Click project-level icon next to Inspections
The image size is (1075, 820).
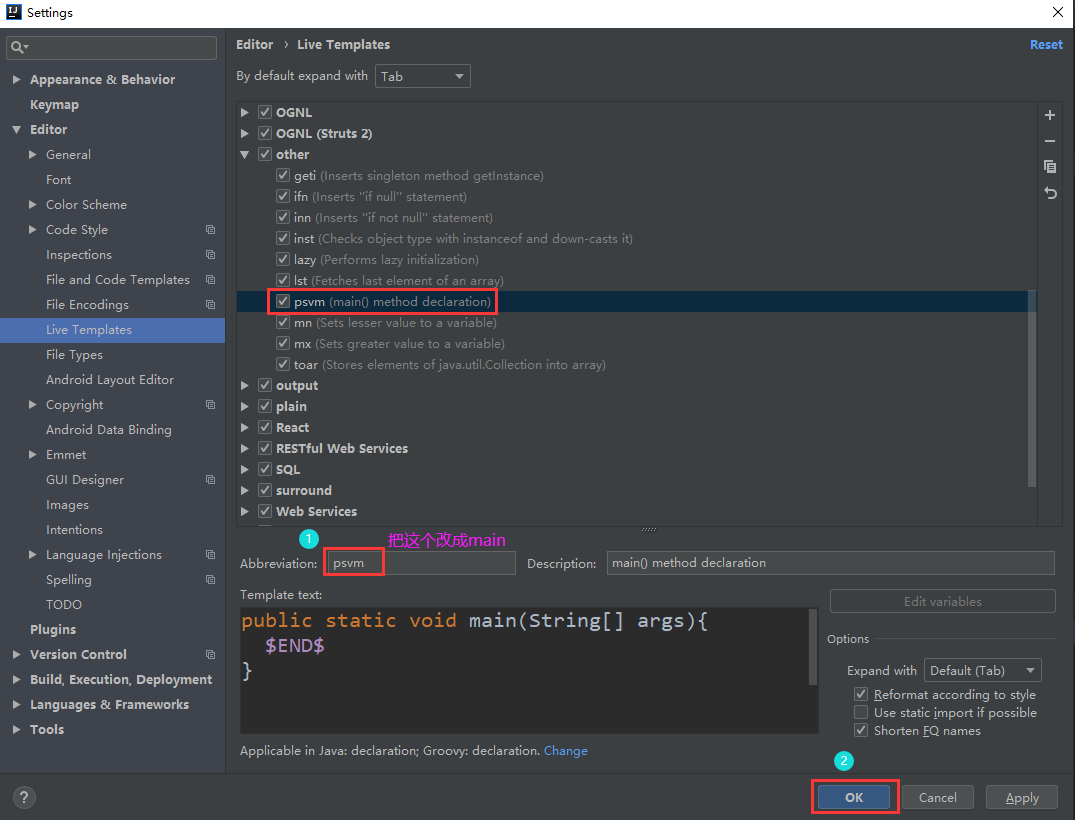[210, 255]
